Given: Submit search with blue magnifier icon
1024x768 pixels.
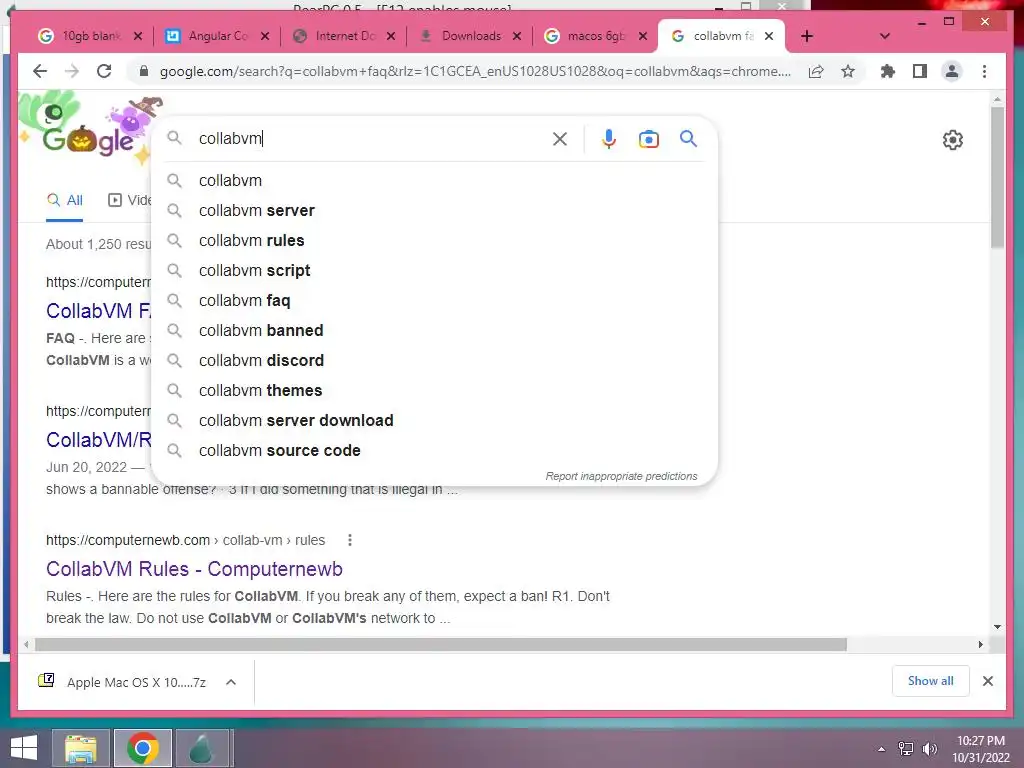Looking at the screenshot, I should click(x=688, y=138).
